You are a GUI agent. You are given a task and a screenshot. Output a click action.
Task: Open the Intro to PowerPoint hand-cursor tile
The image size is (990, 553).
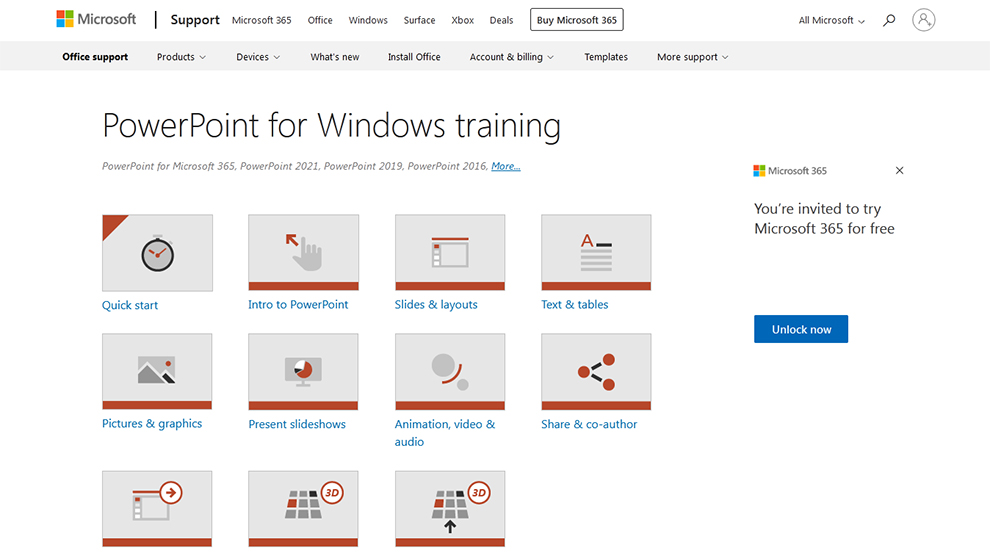pyautogui.click(x=304, y=252)
